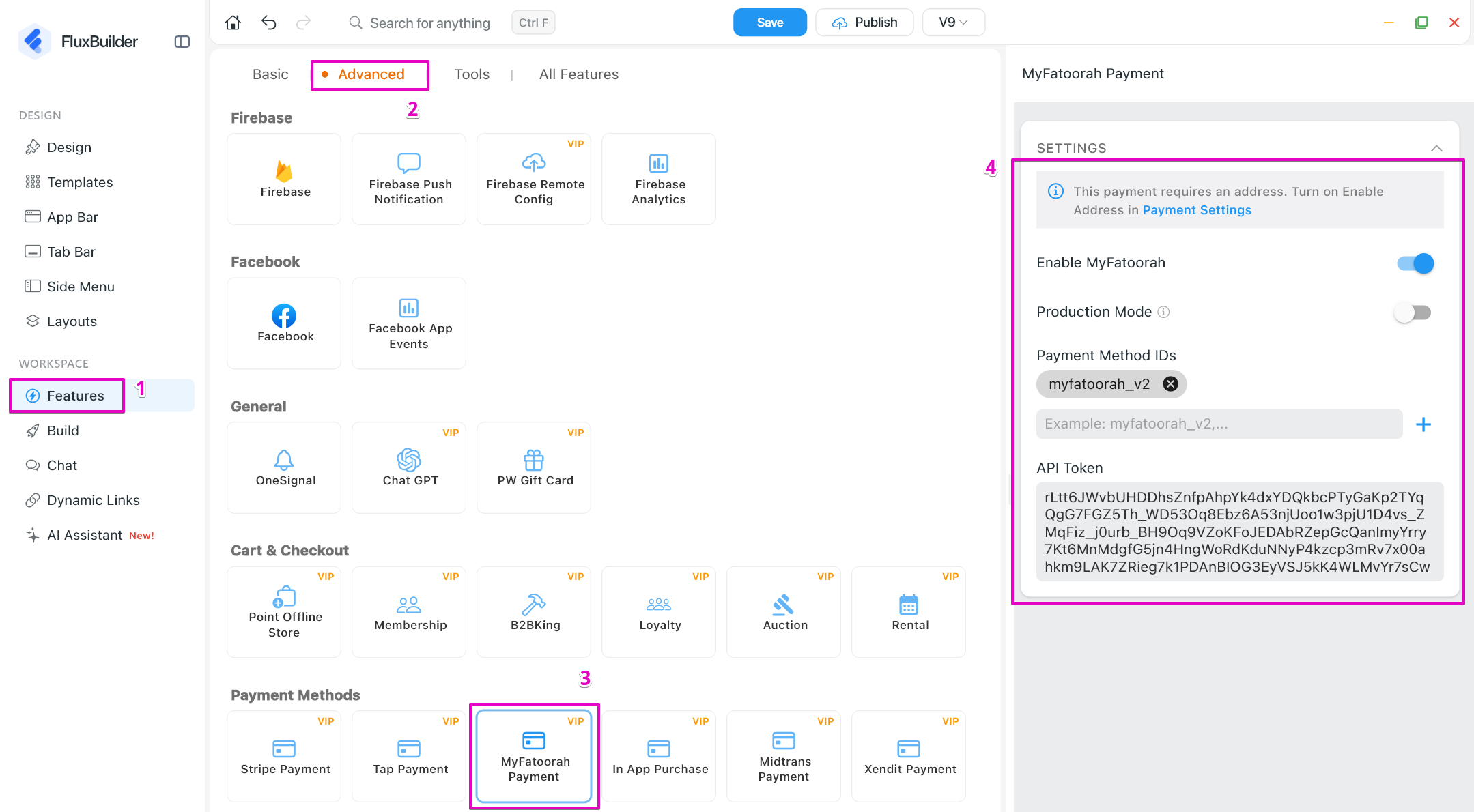The width and height of the screenshot is (1474, 812).
Task: Turn on Production Mode toggle
Action: click(x=1413, y=313)
